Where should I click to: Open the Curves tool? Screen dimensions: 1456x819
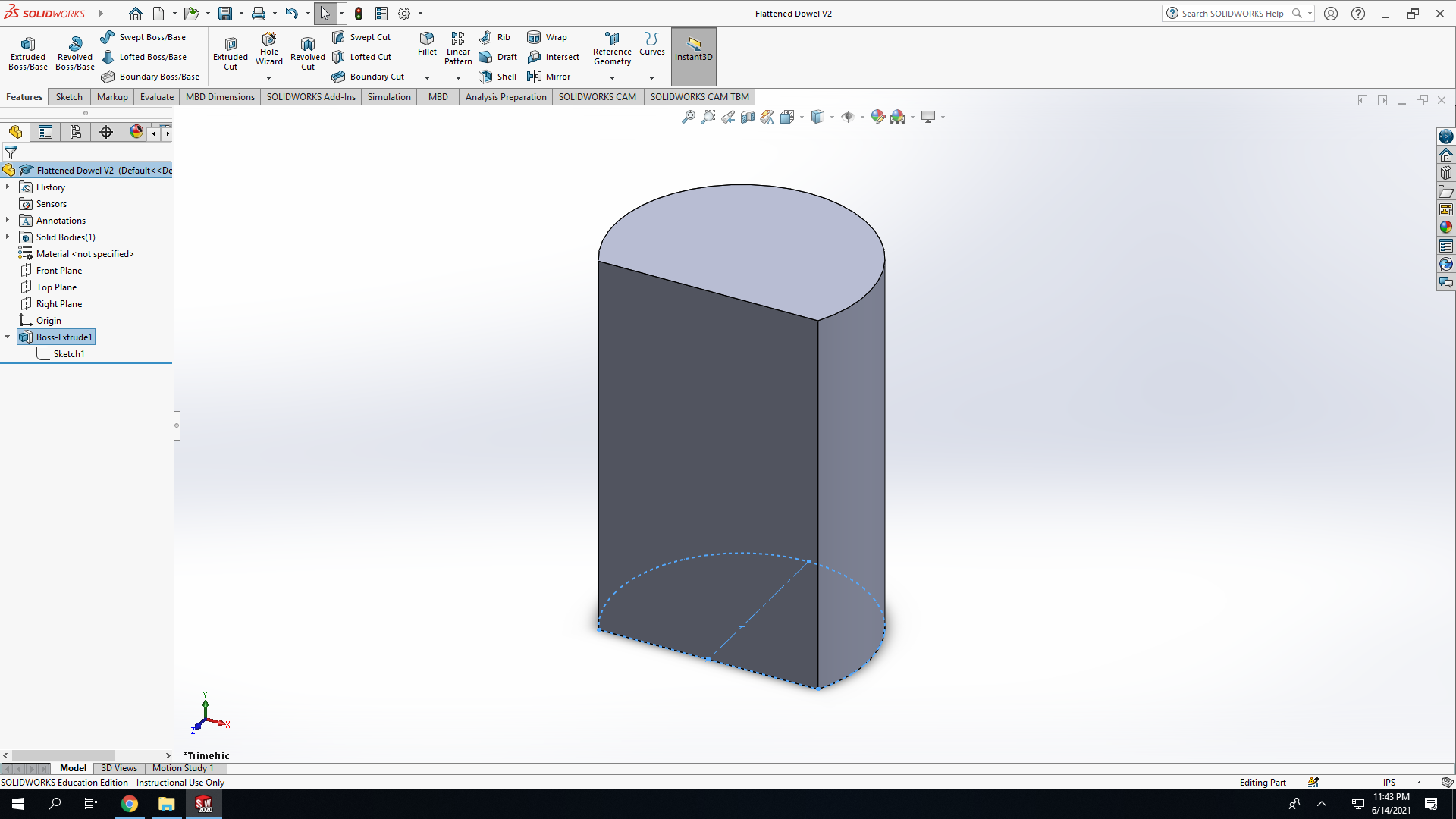coord(651,44)
